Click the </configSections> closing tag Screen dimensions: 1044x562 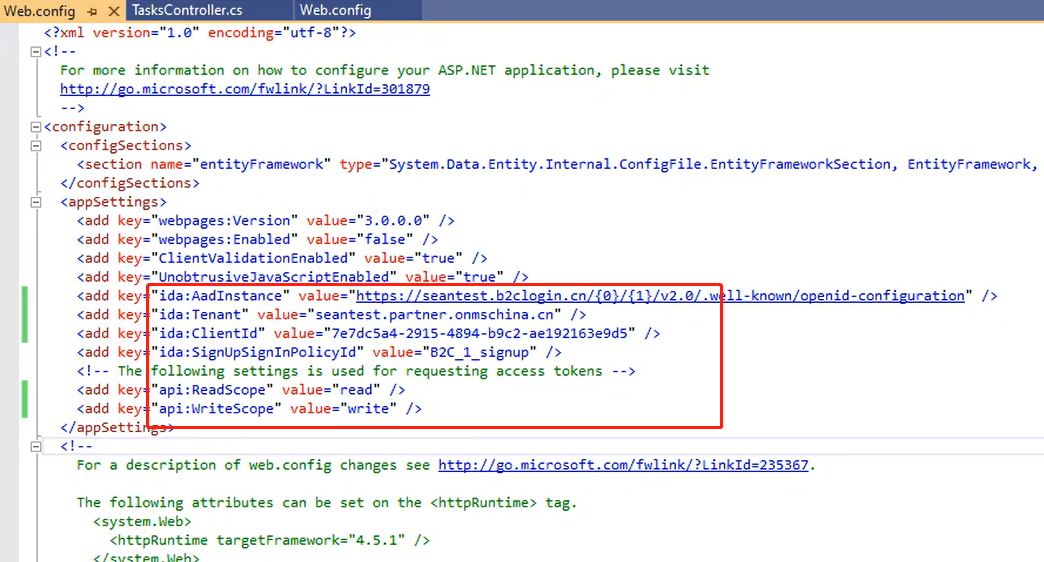(130, 183)
